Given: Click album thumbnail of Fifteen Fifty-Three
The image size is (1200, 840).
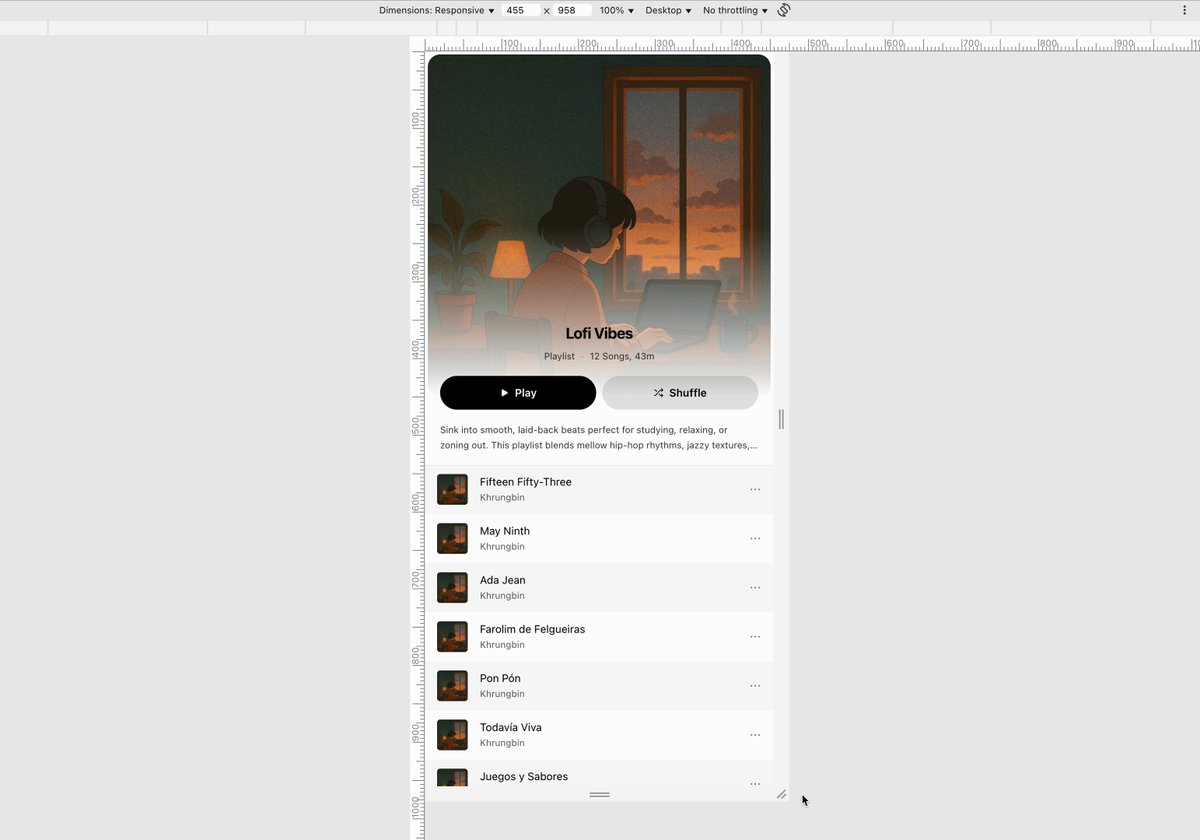Looking at the screenshot, I should 453,489.
